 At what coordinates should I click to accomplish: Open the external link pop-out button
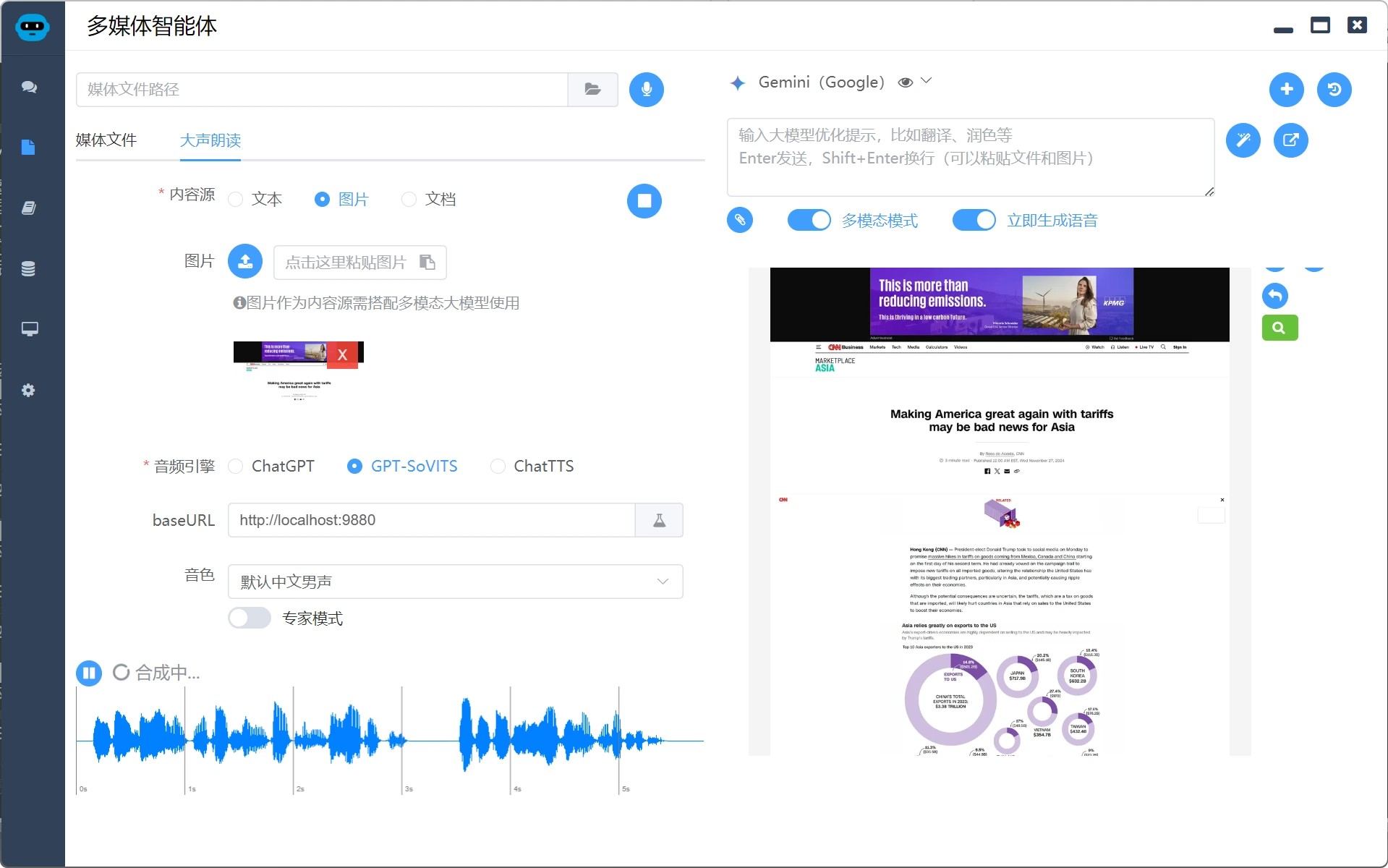point(1290,140)
